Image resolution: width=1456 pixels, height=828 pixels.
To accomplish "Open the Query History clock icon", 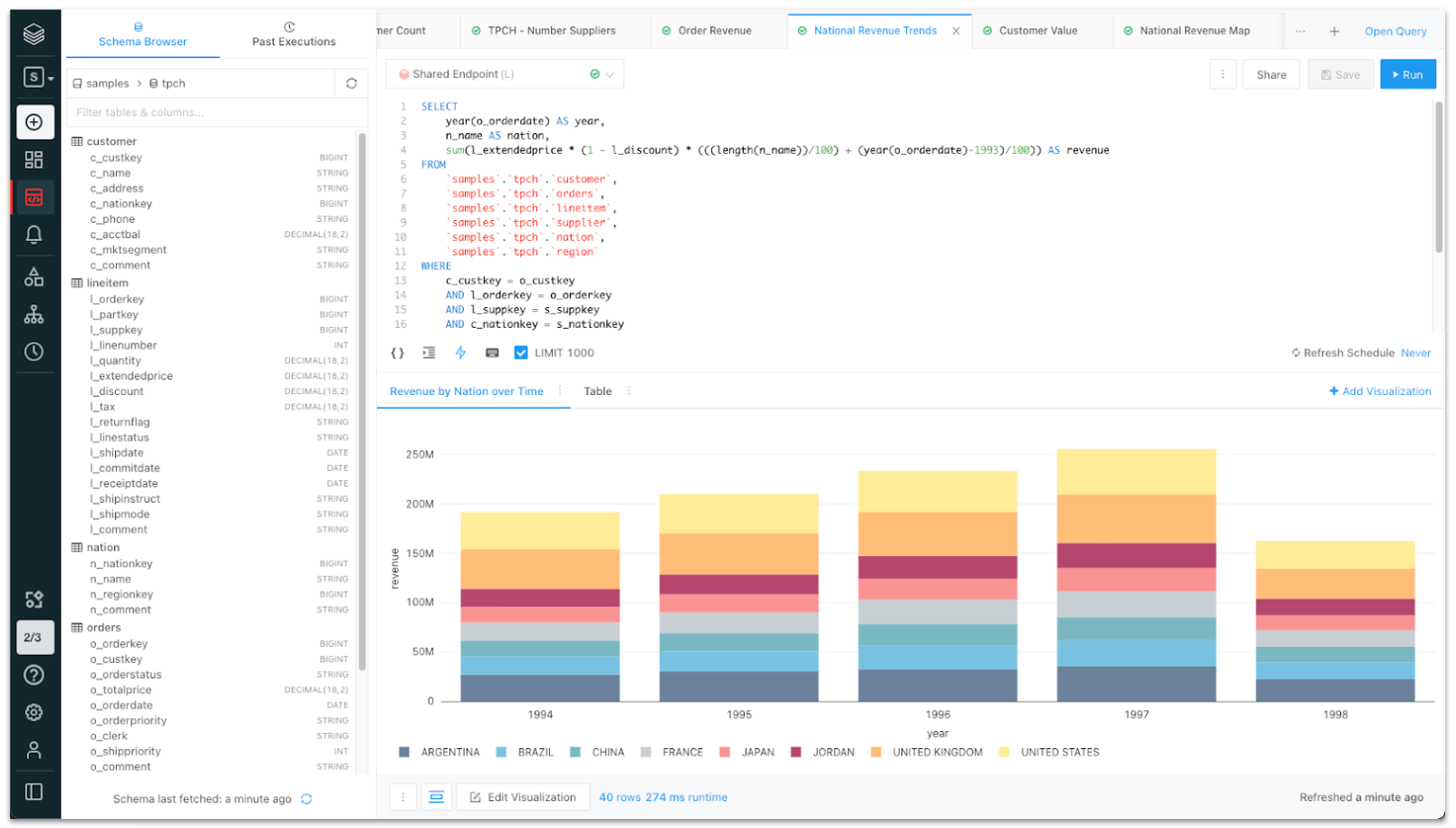I will click(34, 351).
